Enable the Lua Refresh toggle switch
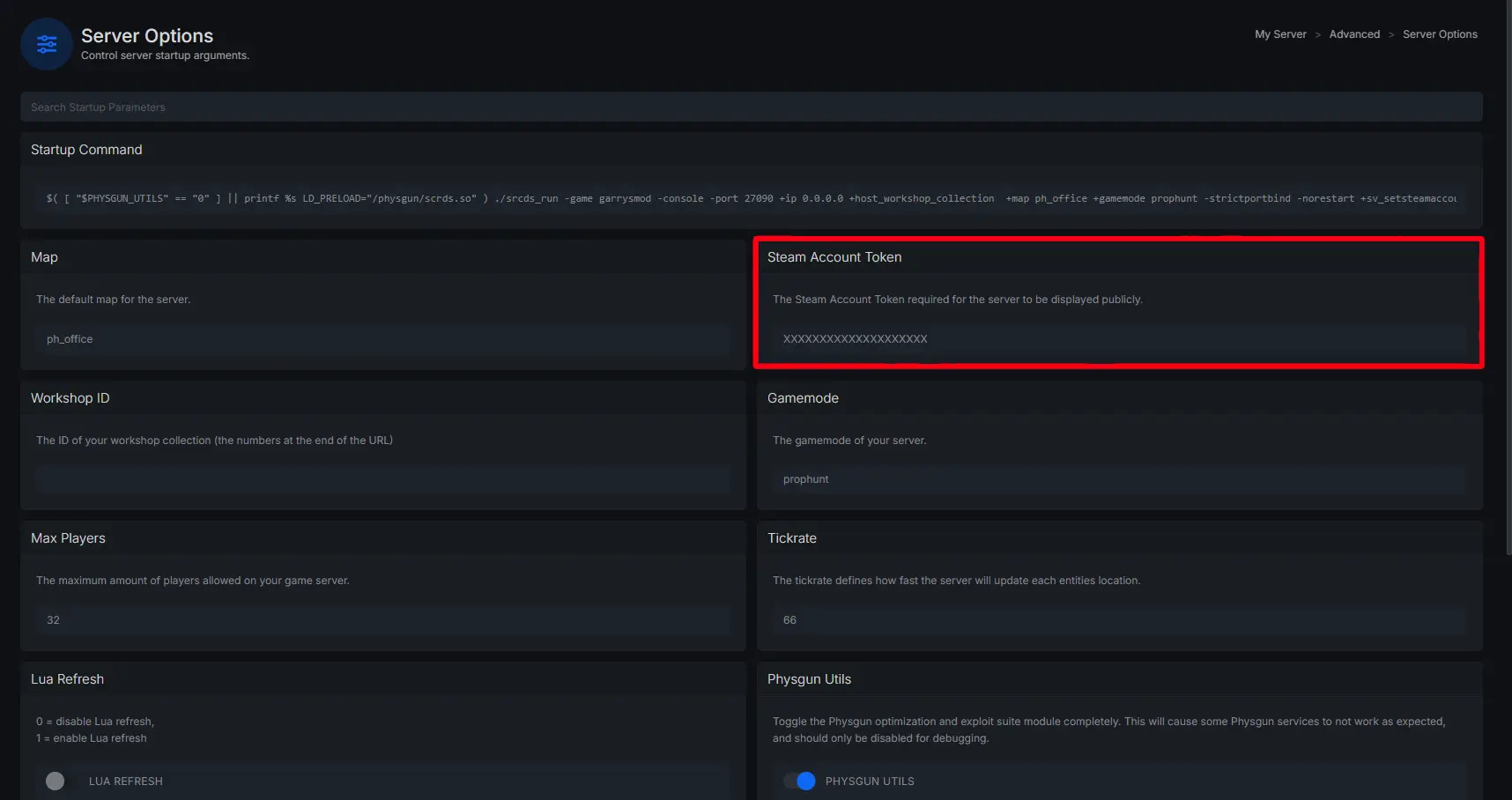The height and width of the screenshot is (800, 1512). (56, 781)
